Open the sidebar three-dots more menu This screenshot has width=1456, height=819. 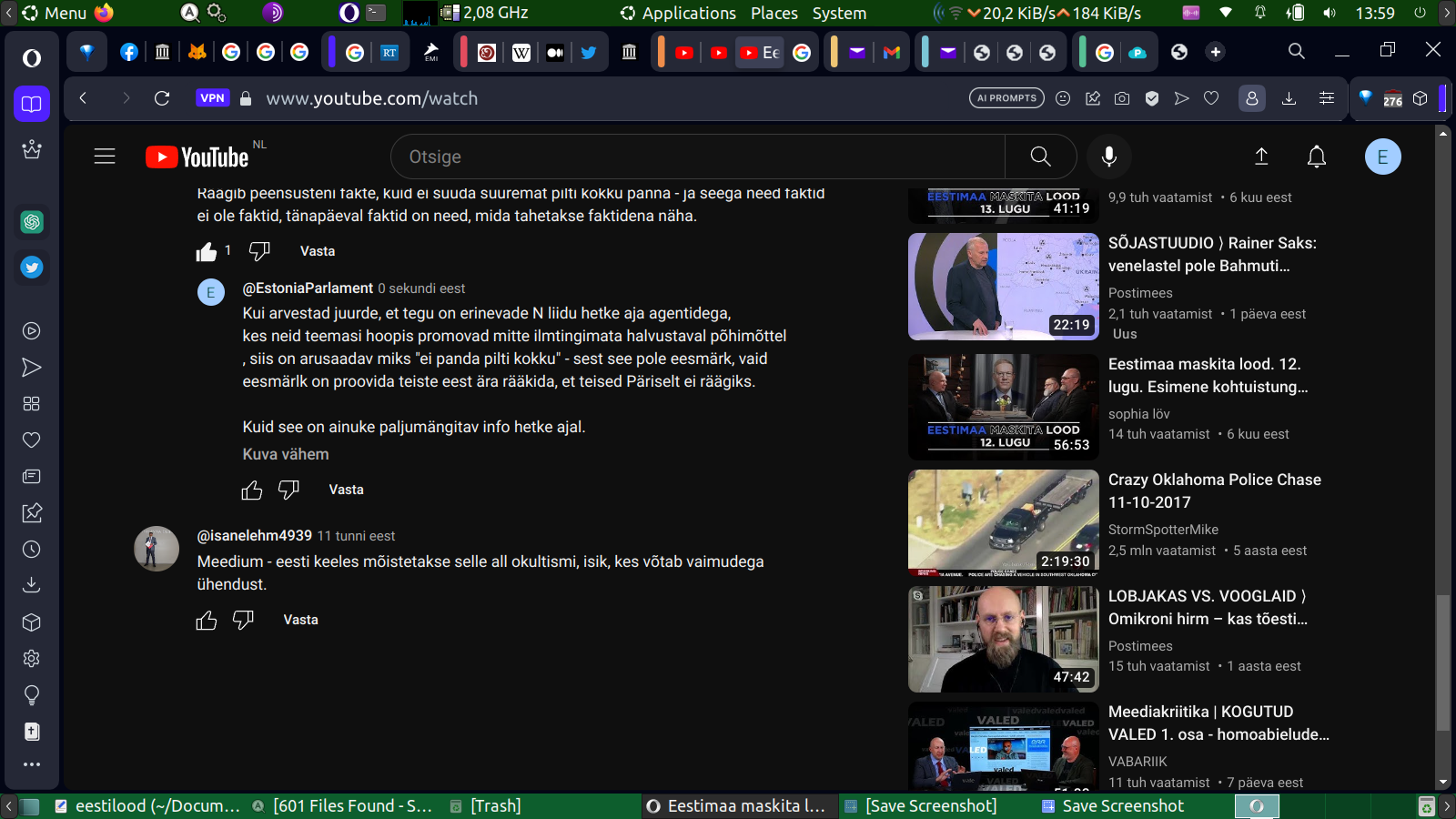32,764
